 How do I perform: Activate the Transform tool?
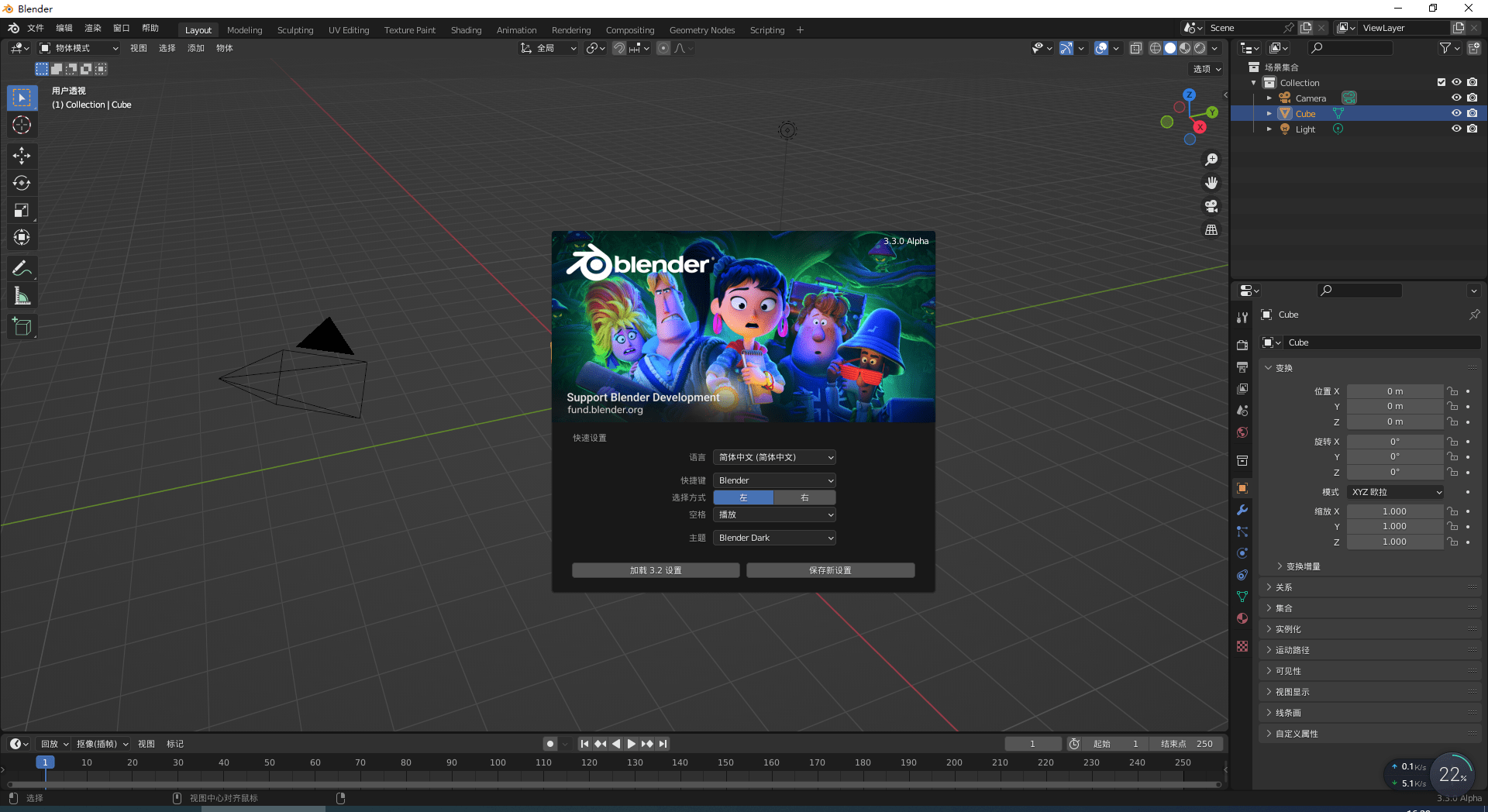click(22, 237)
